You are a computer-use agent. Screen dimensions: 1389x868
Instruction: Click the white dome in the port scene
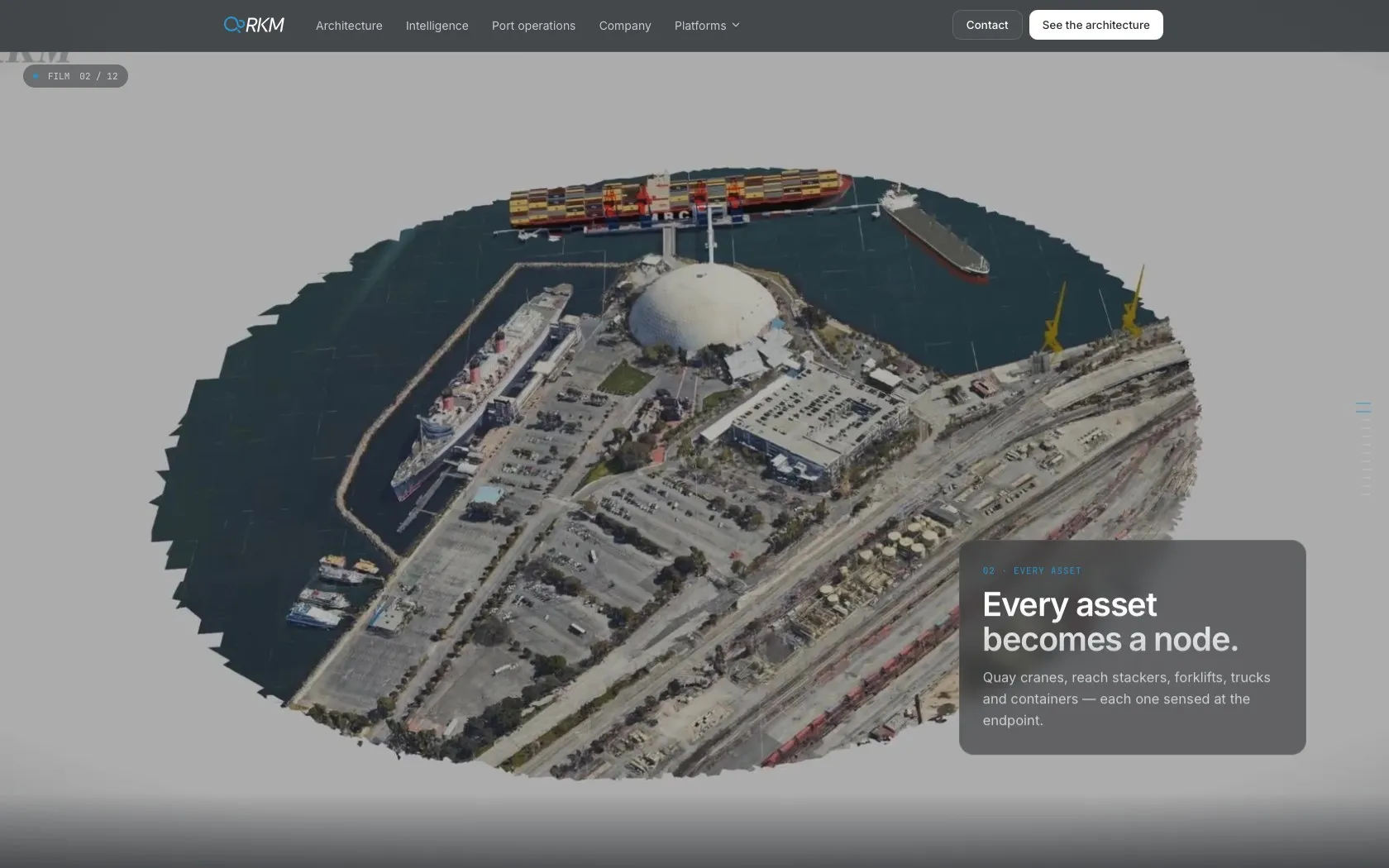[704, 308]
